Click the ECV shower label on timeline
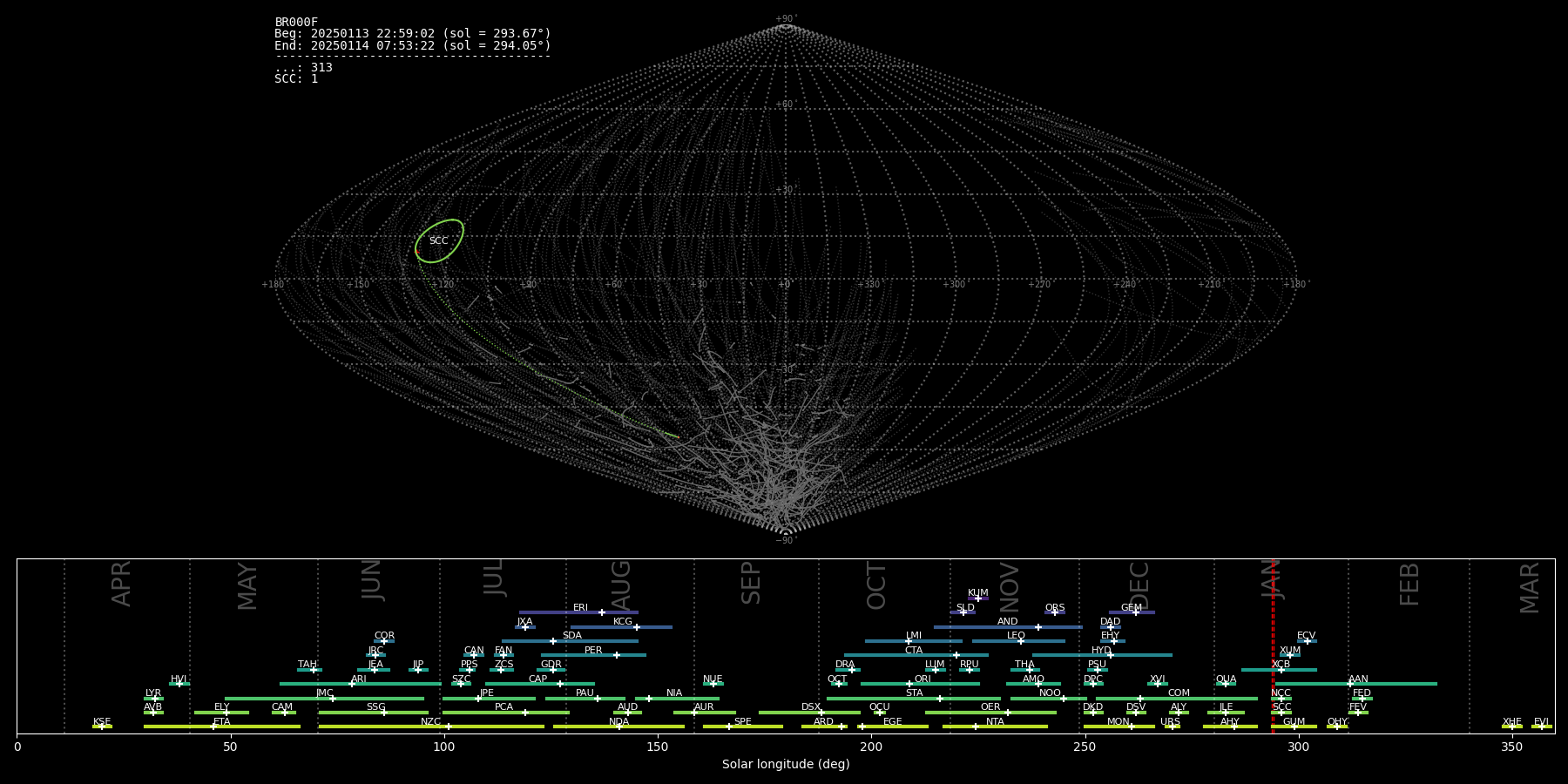Viewport: 1568px width, 784px height. (1307, 636)
